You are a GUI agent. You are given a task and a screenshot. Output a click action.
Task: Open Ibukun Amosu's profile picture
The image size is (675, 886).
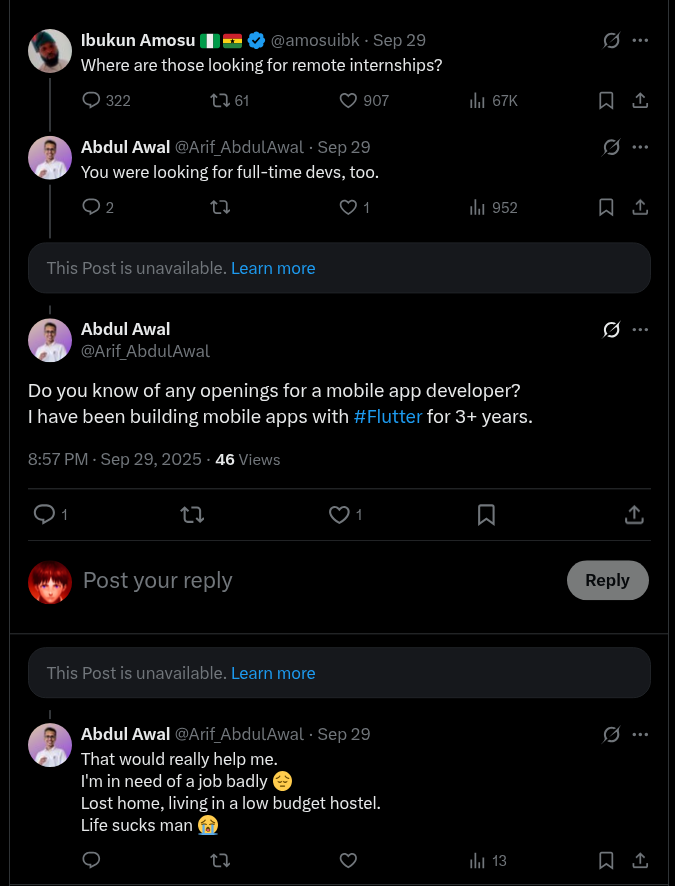pos(50,51)
